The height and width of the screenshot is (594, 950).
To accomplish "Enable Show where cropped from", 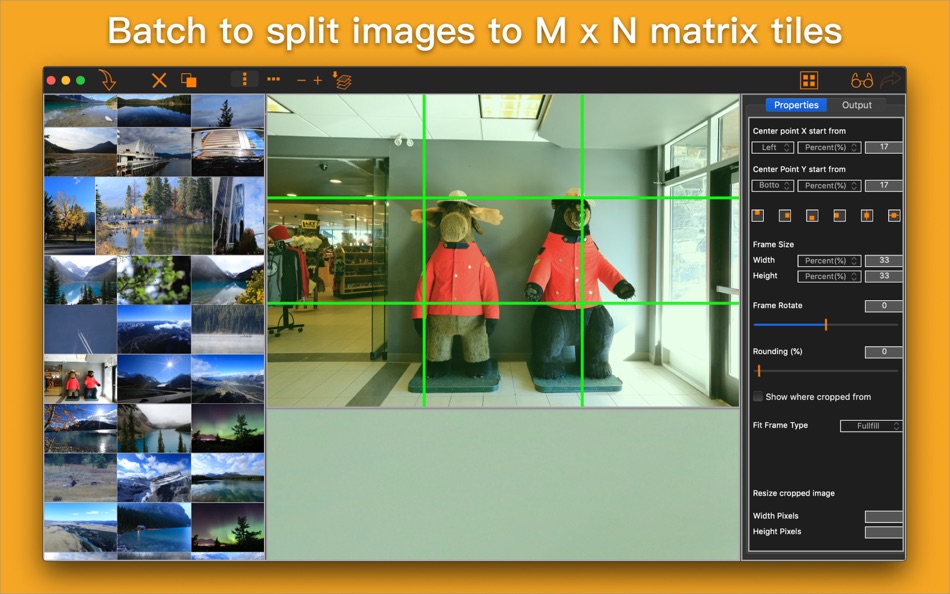I will pyautogui.click(x=758, y=396).
